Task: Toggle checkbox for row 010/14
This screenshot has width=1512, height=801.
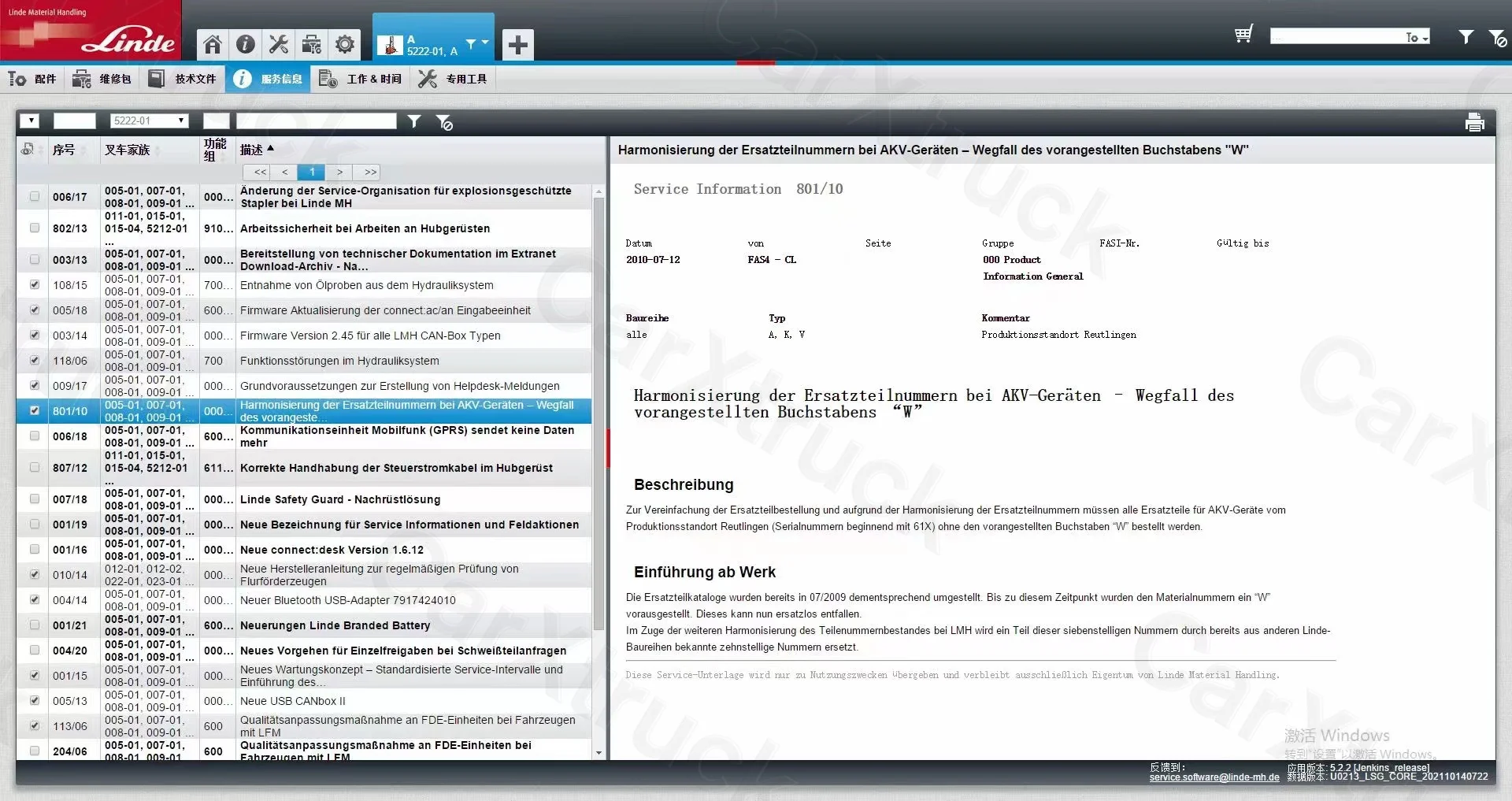Action: tap(35, 574)
